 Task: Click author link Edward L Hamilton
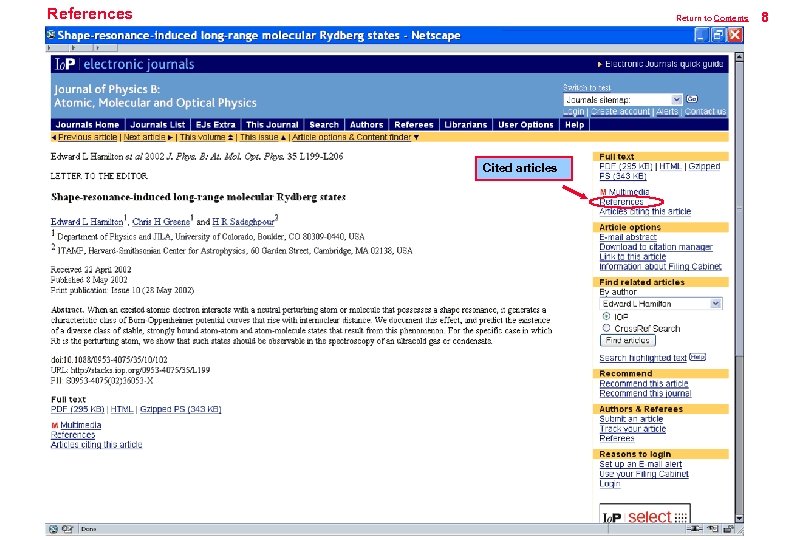click(x=87, y=222)
